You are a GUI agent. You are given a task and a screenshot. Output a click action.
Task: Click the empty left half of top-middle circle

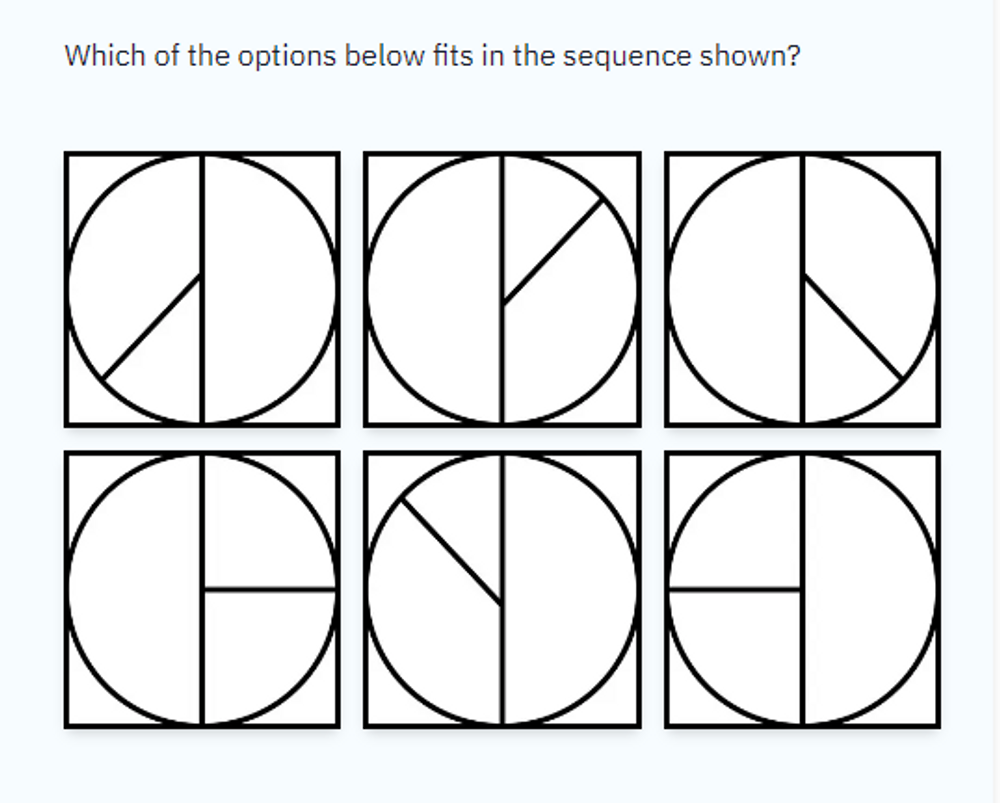pyautogui.click(x=436, y=289)
